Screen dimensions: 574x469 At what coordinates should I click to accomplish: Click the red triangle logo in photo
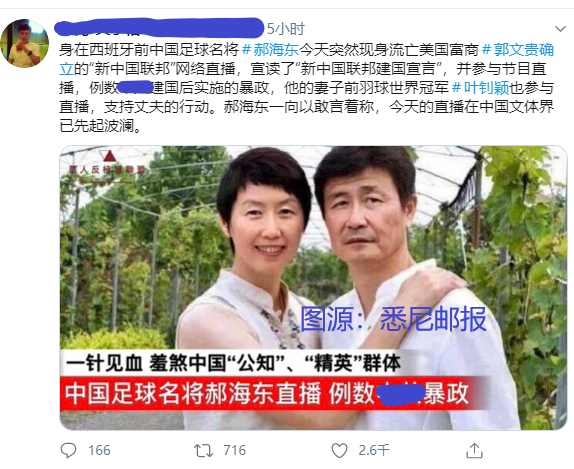[109, 156]
